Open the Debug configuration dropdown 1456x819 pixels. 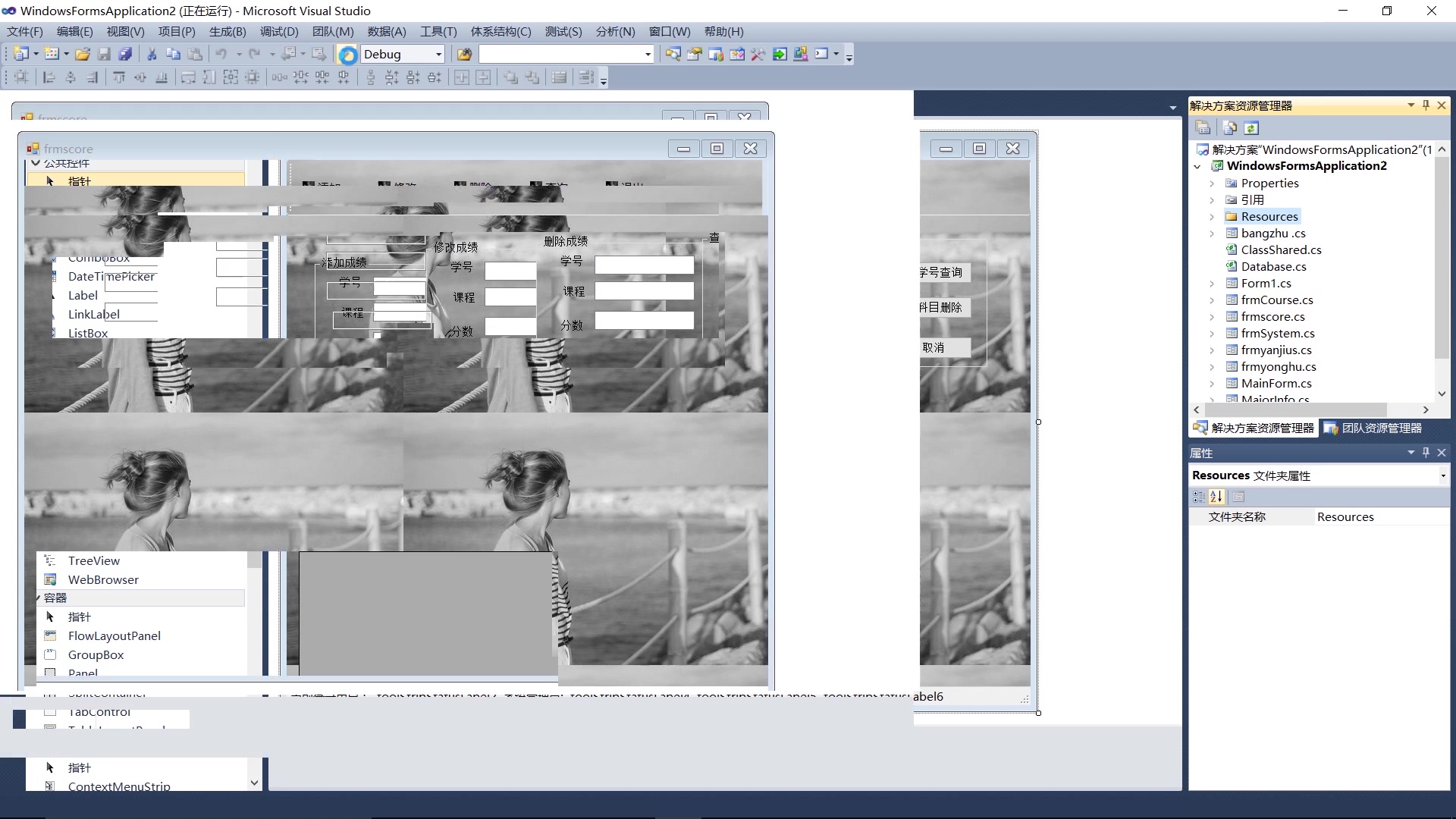pos(438,55)
